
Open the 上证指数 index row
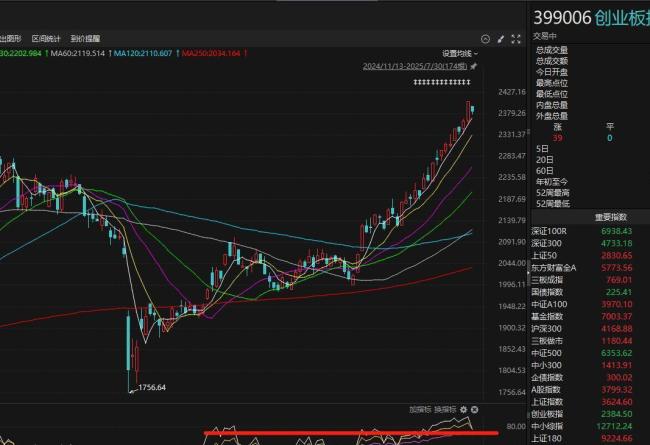(590, 402)
